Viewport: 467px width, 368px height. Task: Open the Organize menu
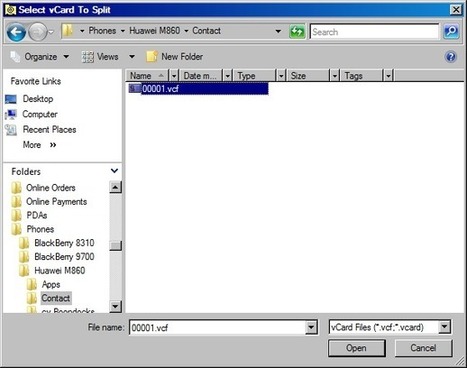point(40,57)
